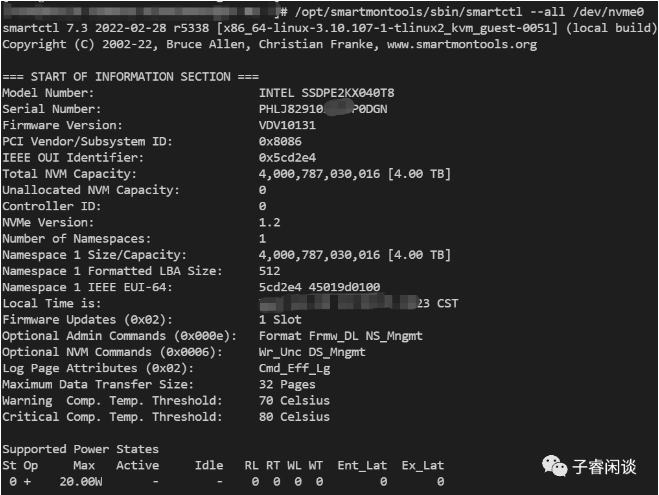Click the 32 Pages transfer size value
This screenshot has height=495, width=659.
[287, 384]
